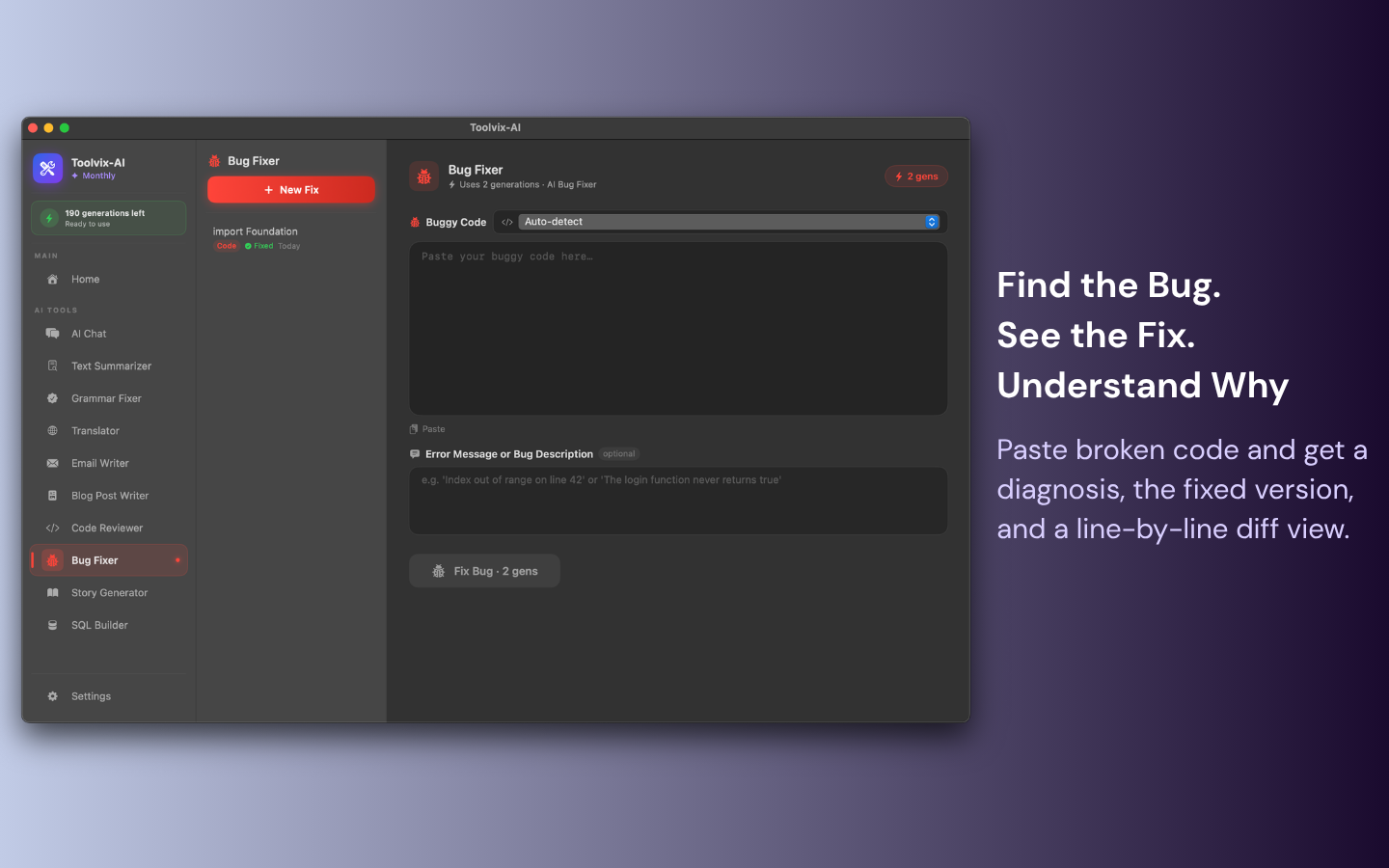The width and height of the screenshot is (1389, 868).
Task: Click the Text Summarizer icon
Action: click(53, 366)
